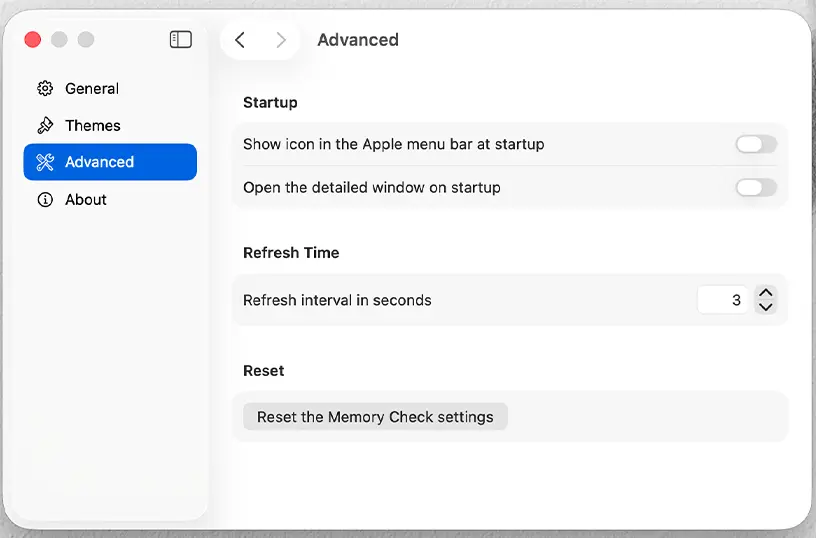Click the zoom window button
The image size is (816, 538).
tap(86, 40)
